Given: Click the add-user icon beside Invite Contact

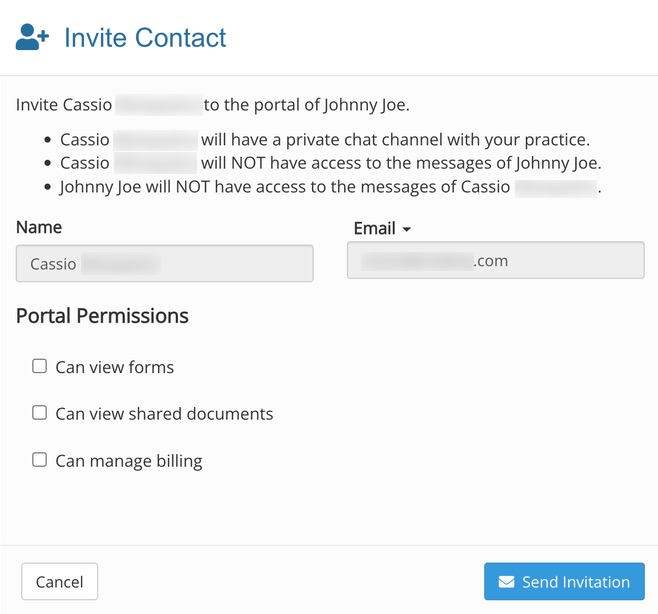Looking at the screenshot, I should pyautogui.click(x=32, y=37).
